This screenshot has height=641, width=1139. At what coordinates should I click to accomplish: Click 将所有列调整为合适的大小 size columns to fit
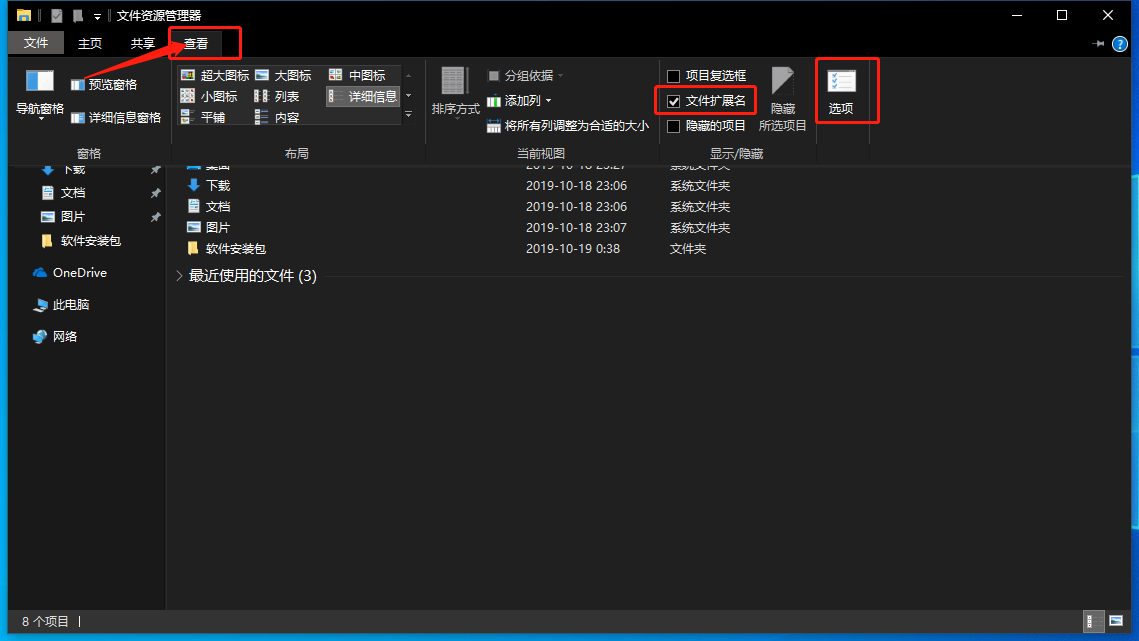point(568,126)
